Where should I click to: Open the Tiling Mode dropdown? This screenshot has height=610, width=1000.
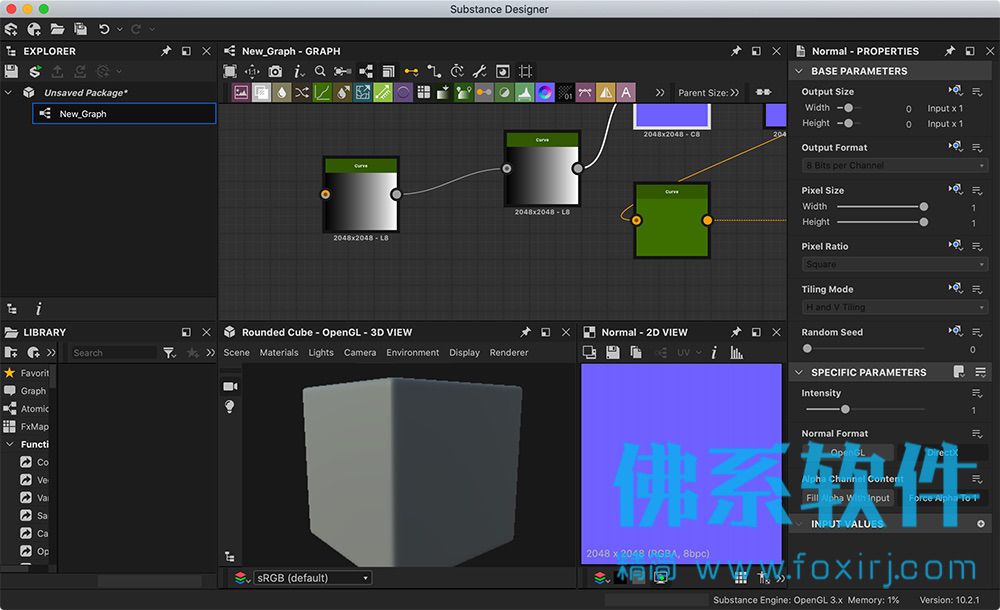tap(894, 307)
